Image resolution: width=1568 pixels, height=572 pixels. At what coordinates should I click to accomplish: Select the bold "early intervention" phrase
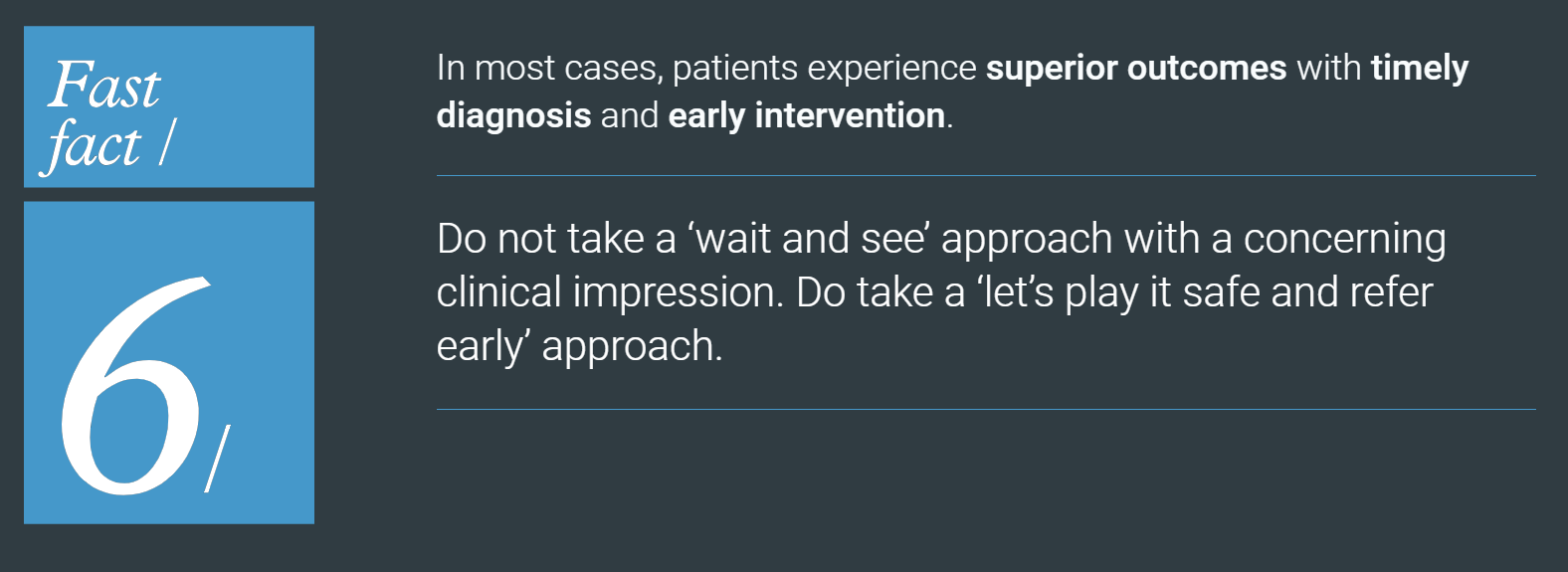pyautogui.click(x=806, y=115)
